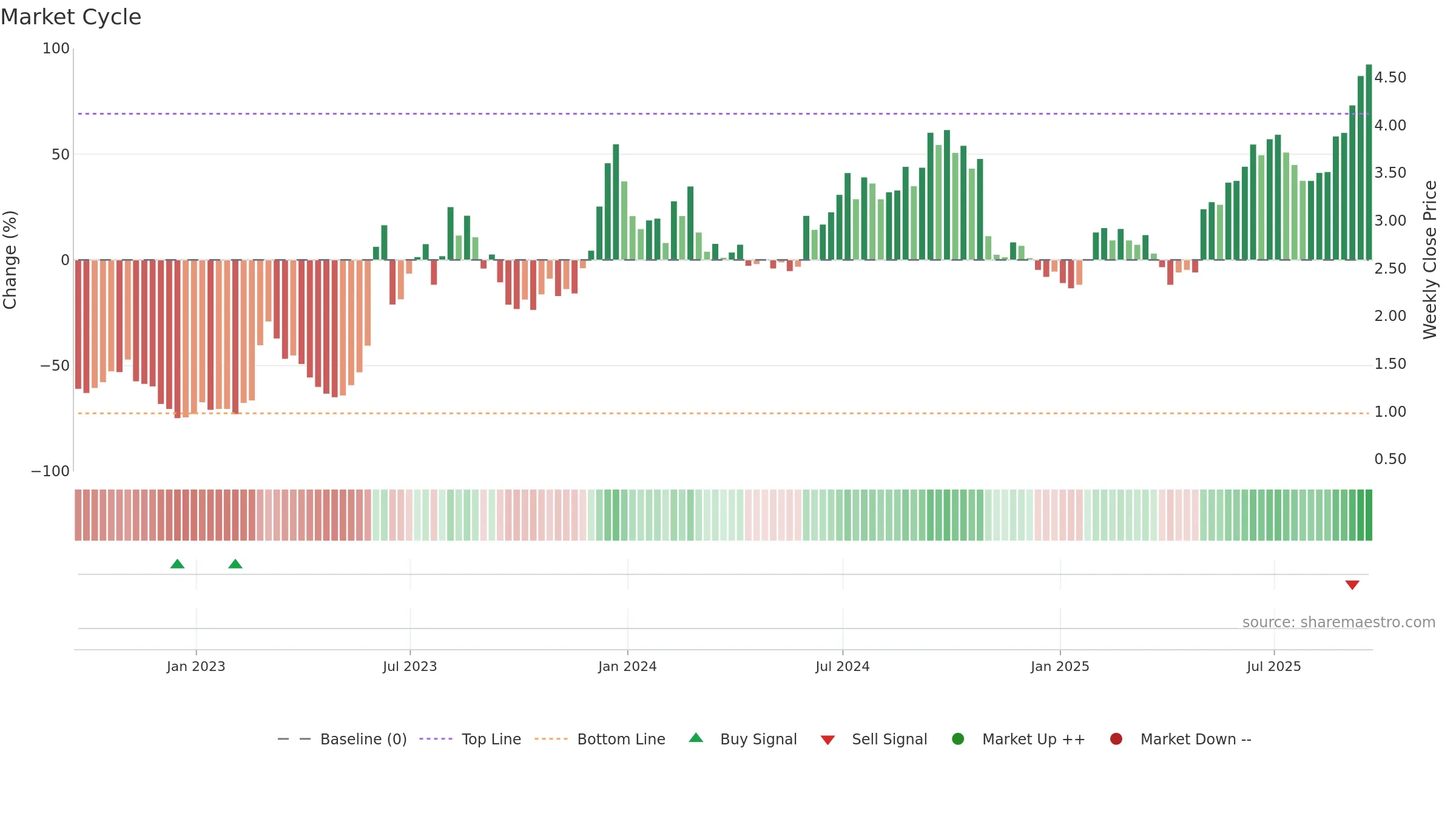Toggle the Market Up ++ legend entry
The height and width of the screenshot is (819, 1456).
(x=1019, y=739)
